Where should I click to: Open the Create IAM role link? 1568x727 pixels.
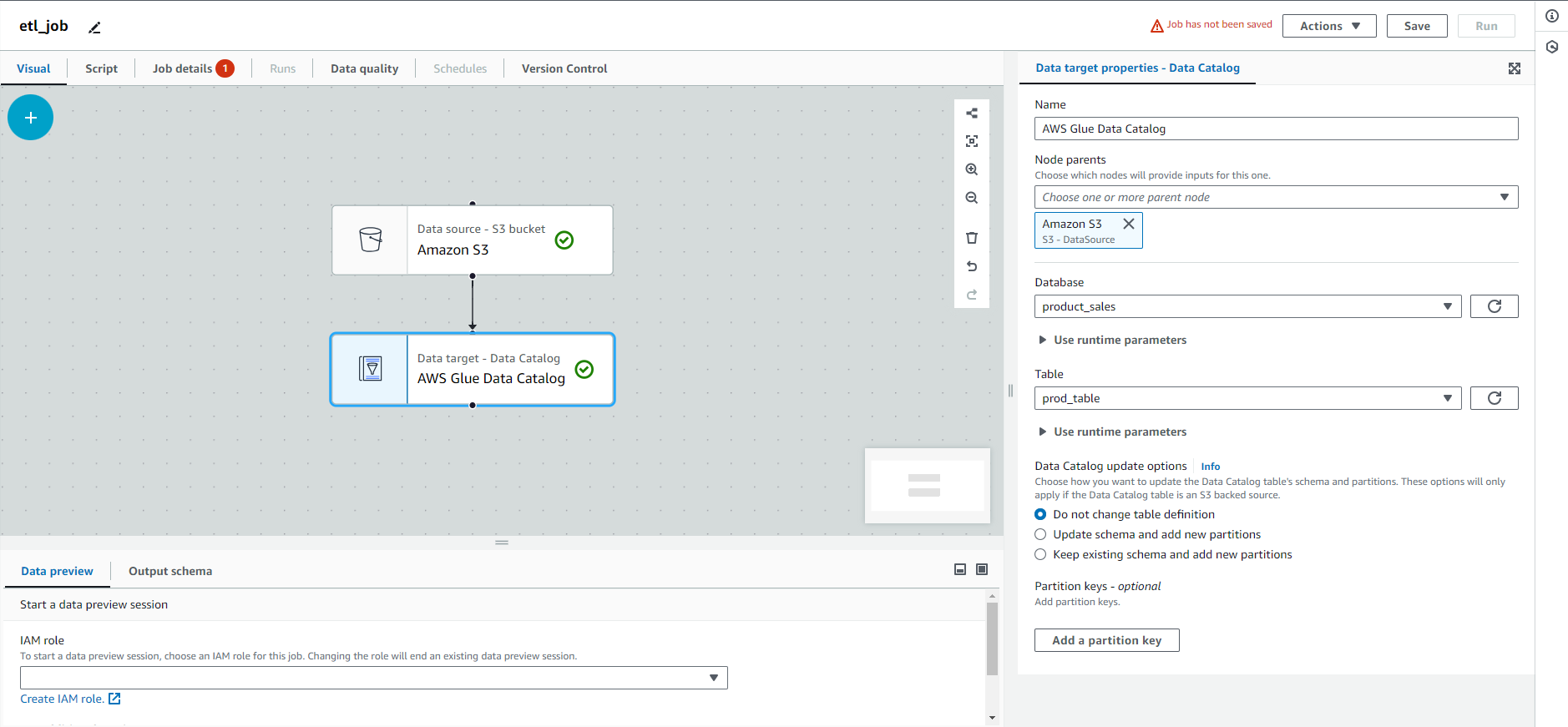[62, 699]
